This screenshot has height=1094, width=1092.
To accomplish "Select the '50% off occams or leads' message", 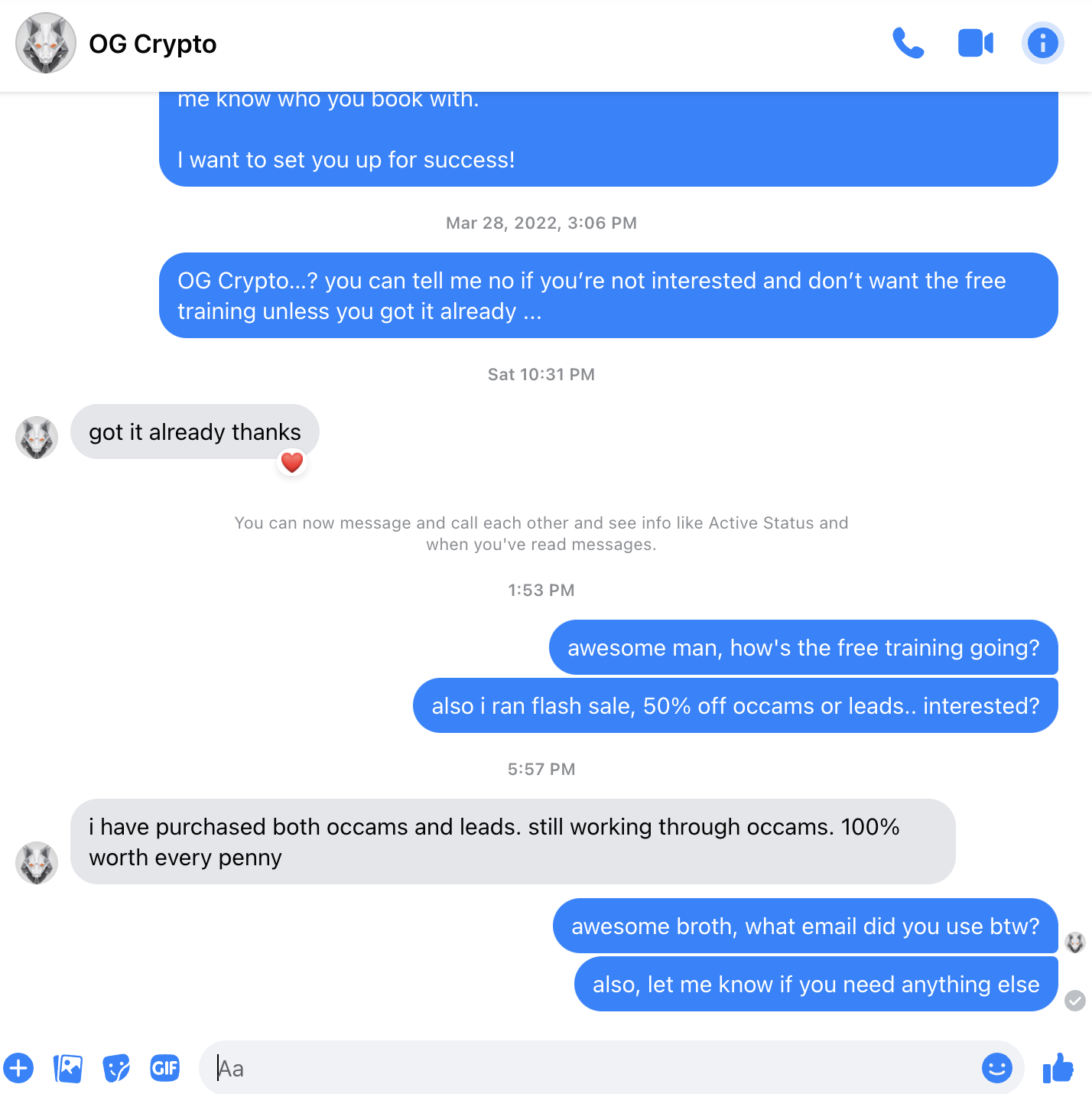I will coord(736,705).
